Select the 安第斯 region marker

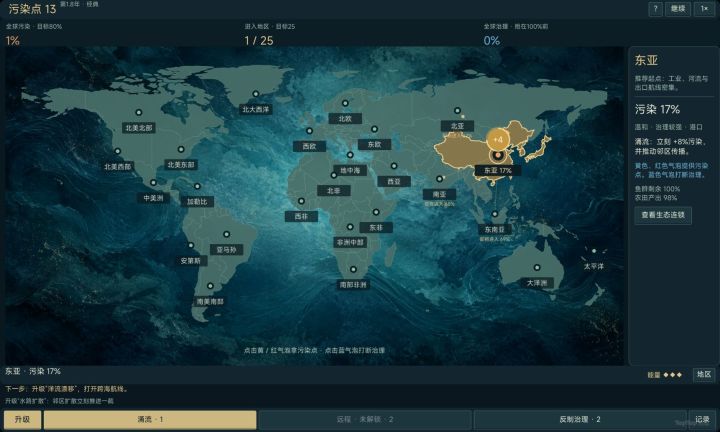coord(191,245)
